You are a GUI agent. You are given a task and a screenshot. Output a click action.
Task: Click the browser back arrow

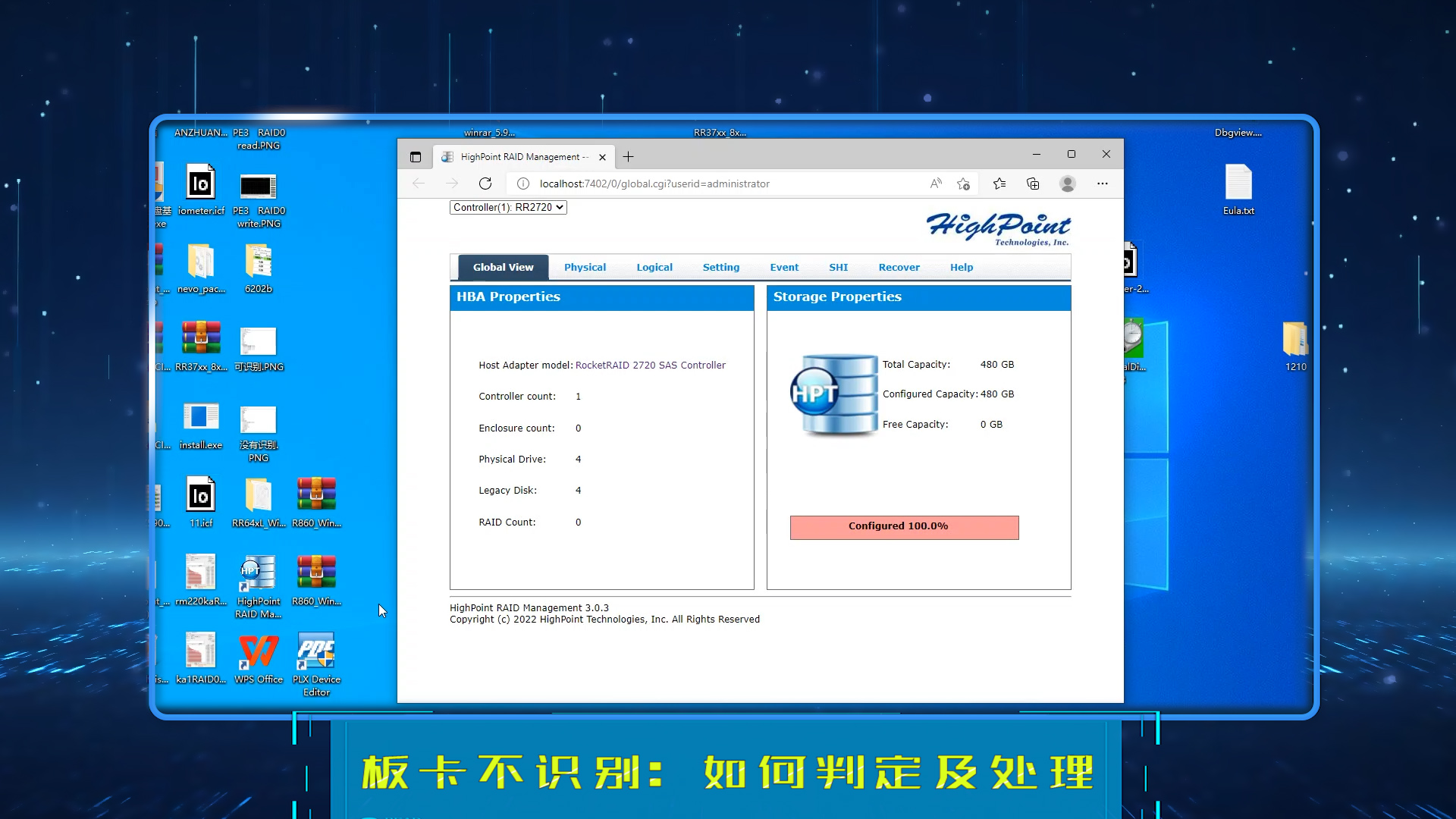click(x=419, y=184)
